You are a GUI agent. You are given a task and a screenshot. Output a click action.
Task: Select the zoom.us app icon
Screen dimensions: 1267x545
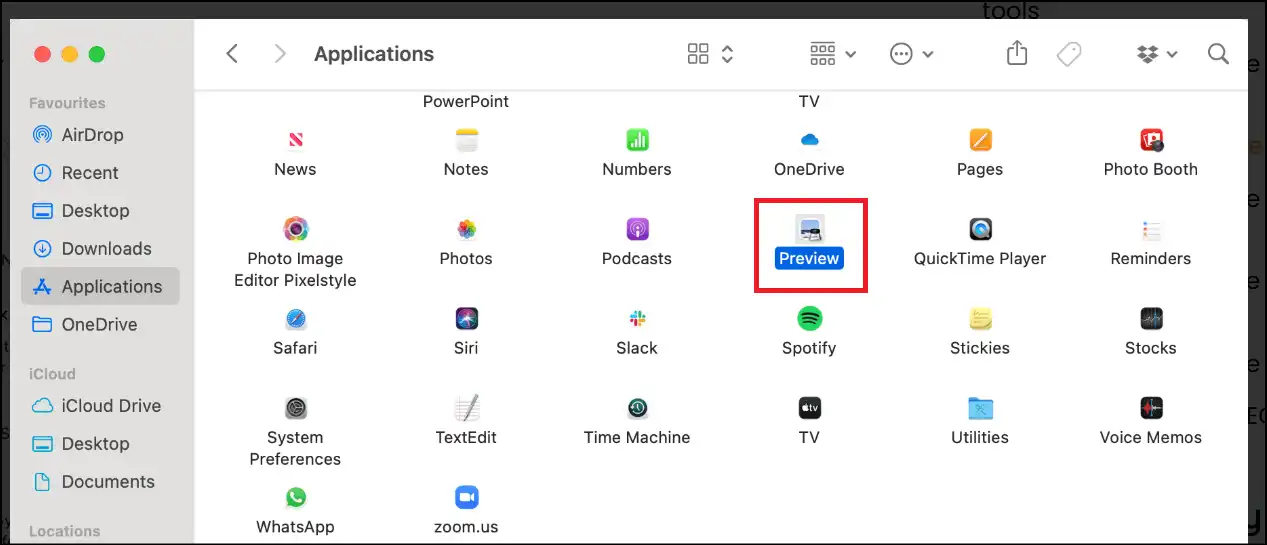466,497
